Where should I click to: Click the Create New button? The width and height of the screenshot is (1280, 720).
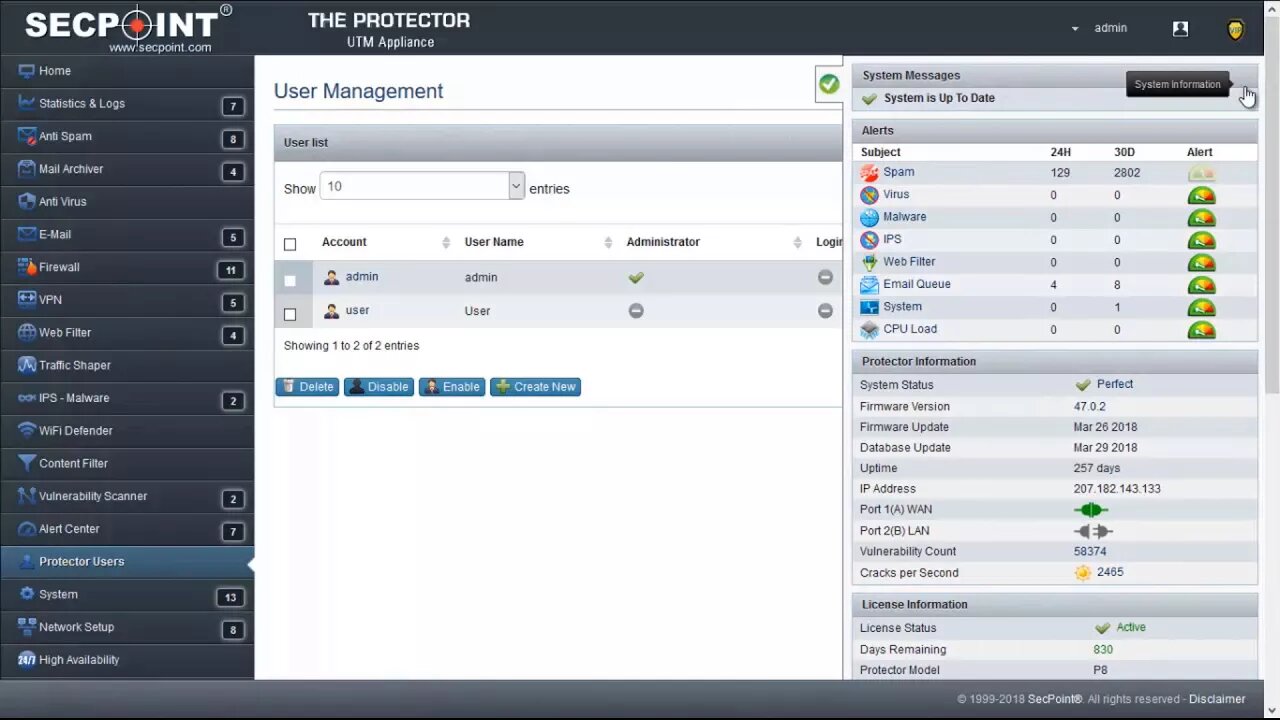click(x=535, y=387)
